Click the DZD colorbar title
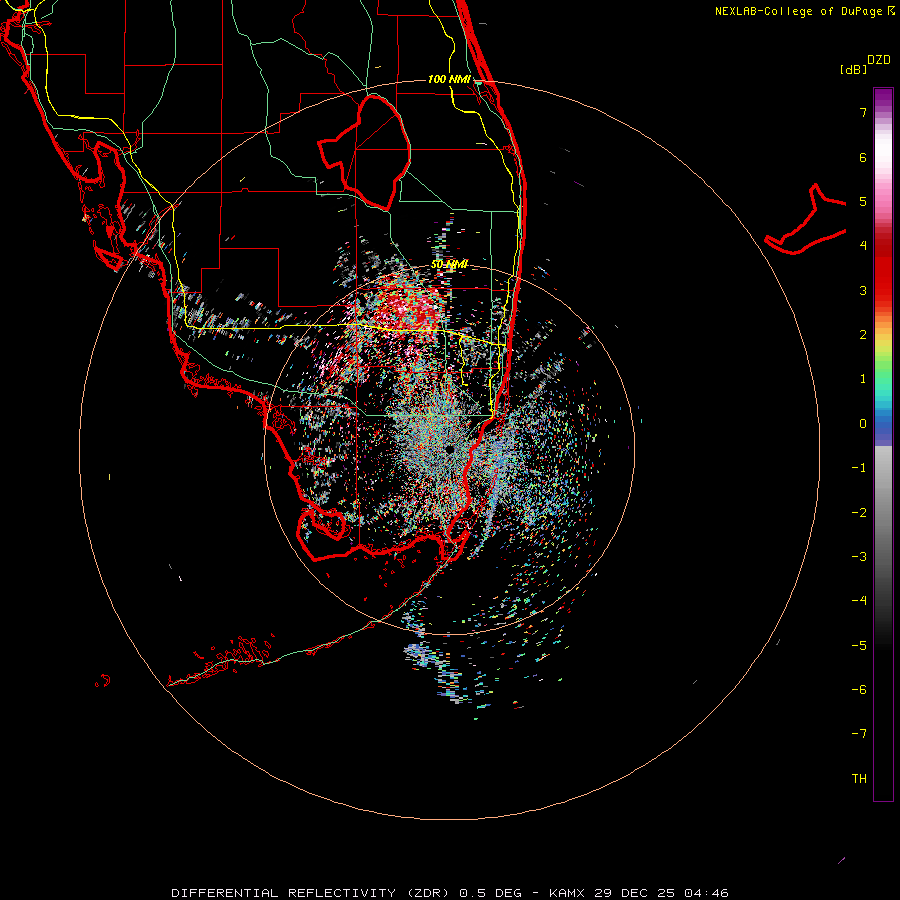This screenshot has width=900, height=900. 879,60
